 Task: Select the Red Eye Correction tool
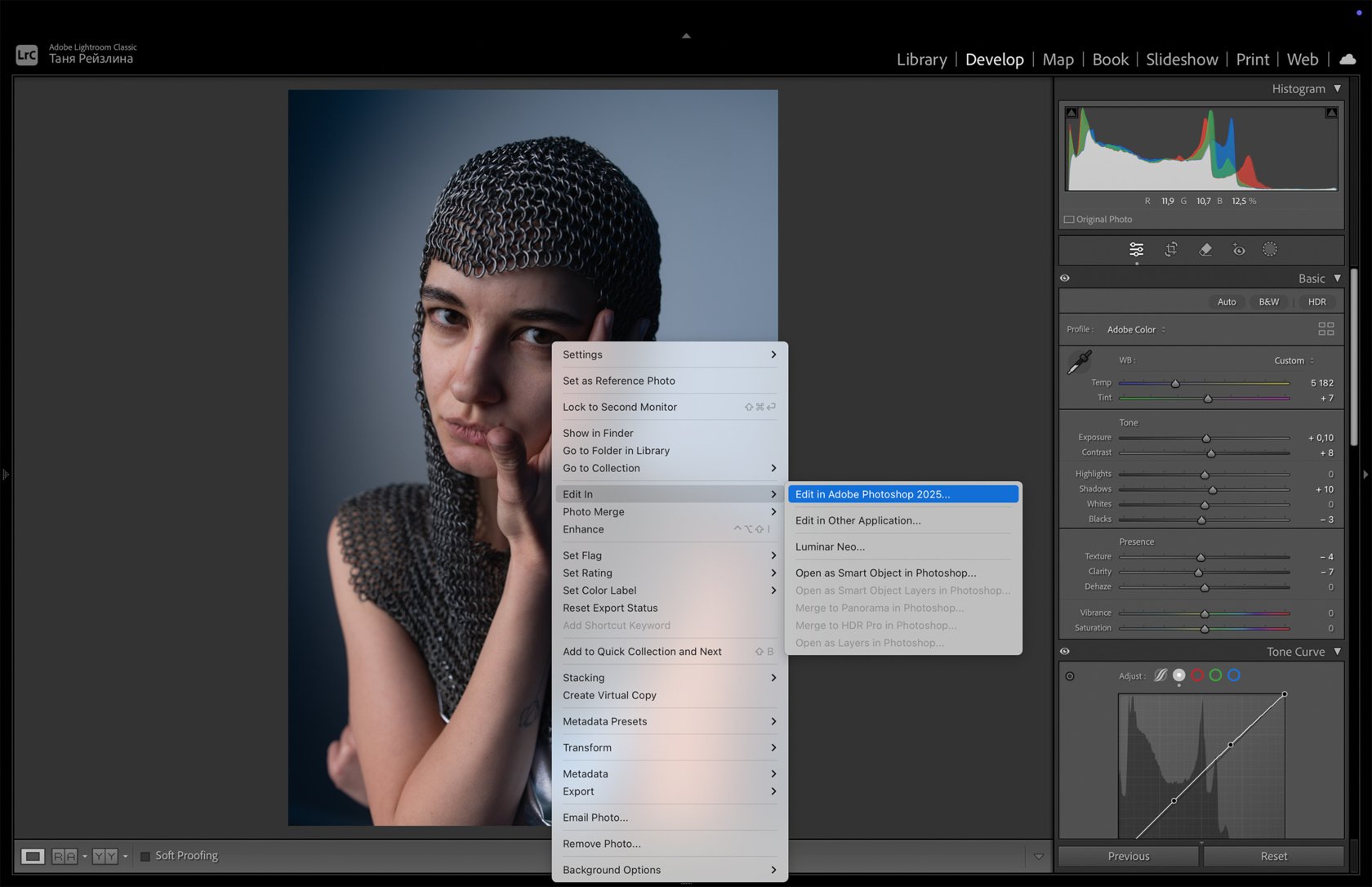(1238, 250)
